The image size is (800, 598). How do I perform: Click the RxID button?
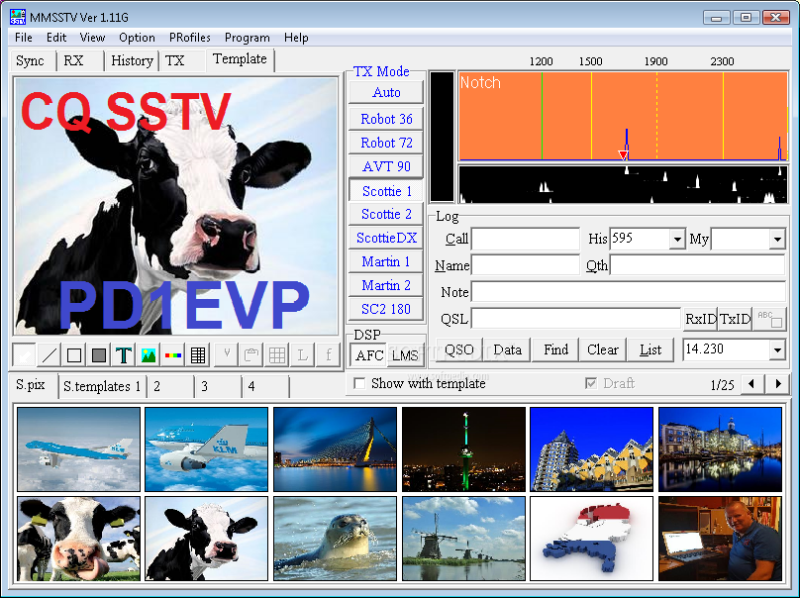tap(701, 319)
